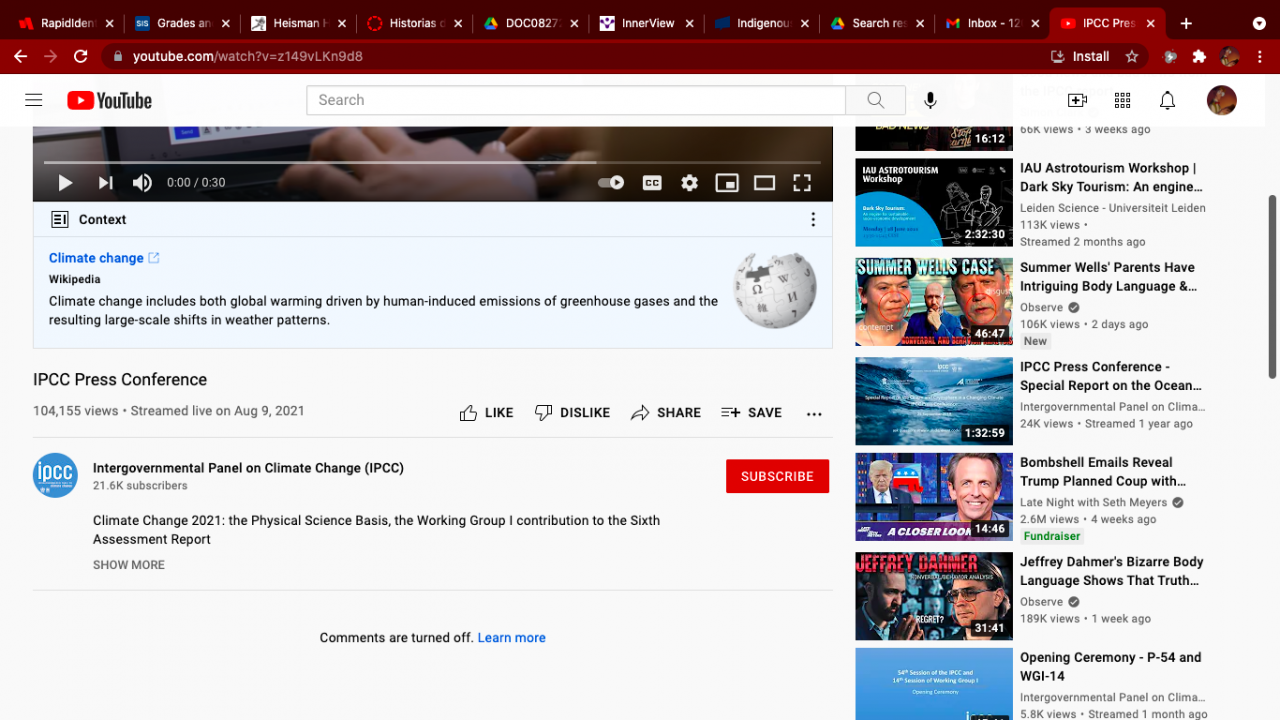Open the YouTube guide hamburger menu
The image size is (1280, 720).
pyautogui.click(x=34, y=100)
